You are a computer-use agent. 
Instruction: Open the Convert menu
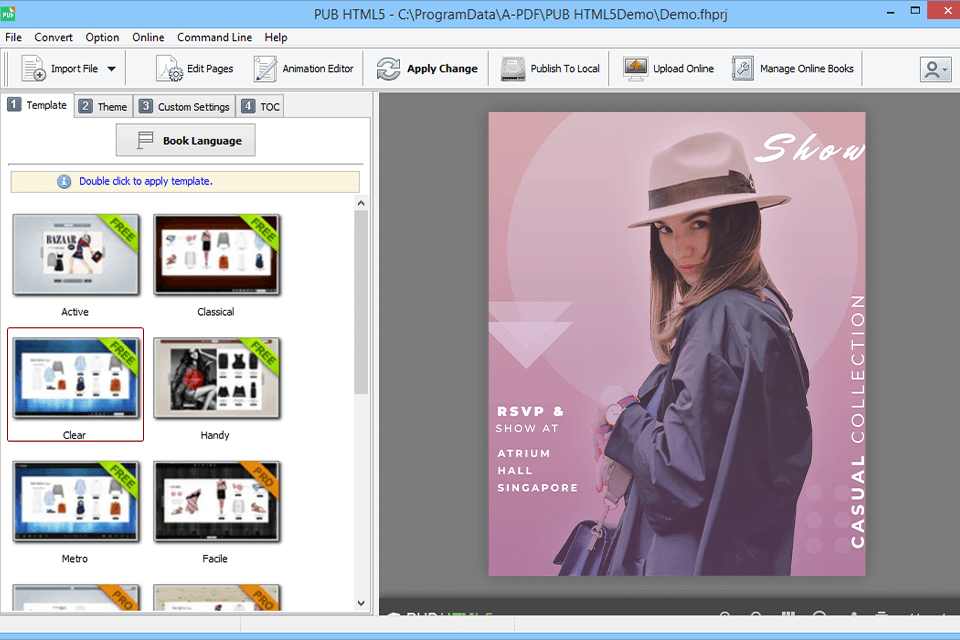coord(53,37)
